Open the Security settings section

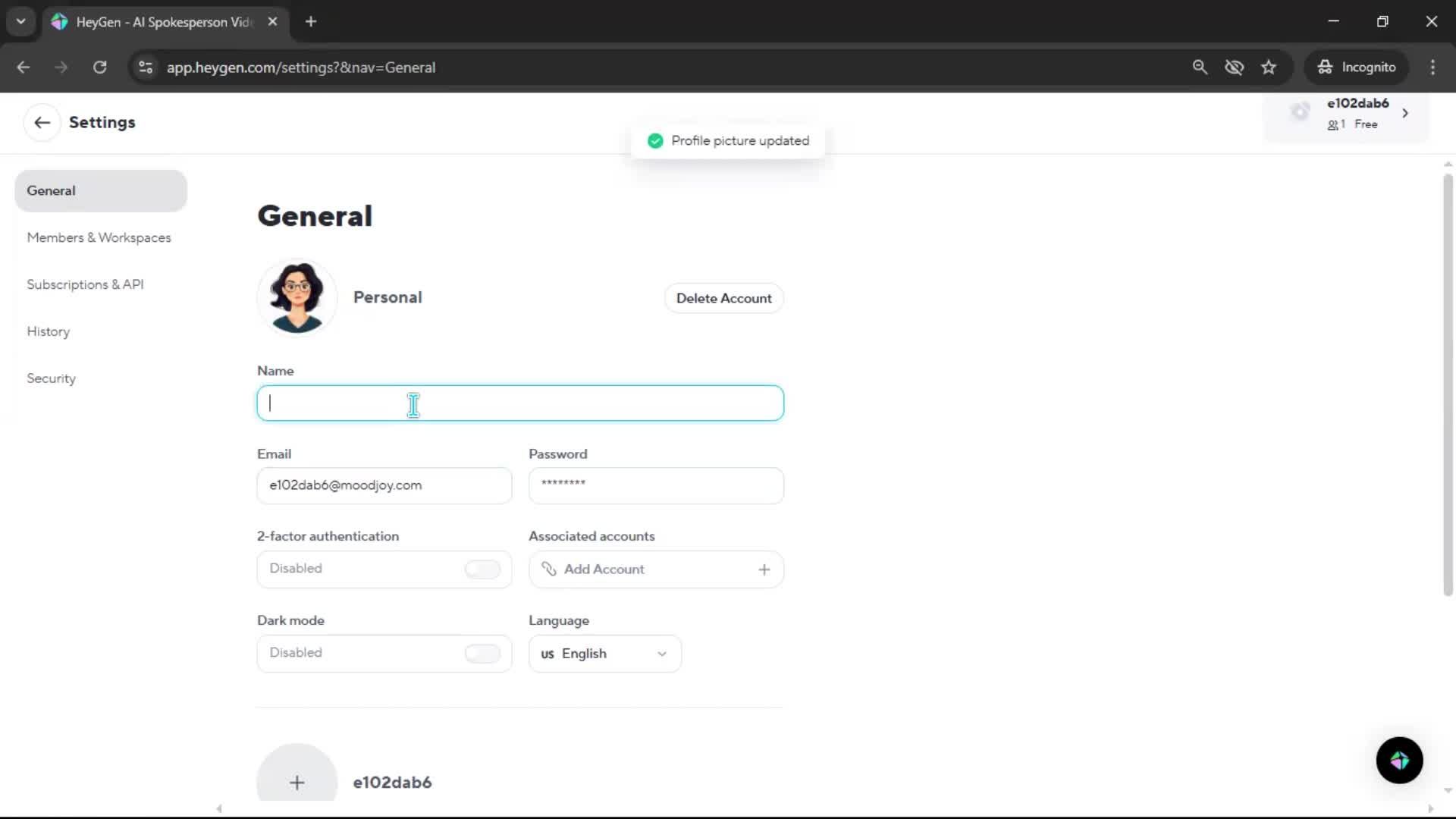pyautogui.click(x=51, y=378)
